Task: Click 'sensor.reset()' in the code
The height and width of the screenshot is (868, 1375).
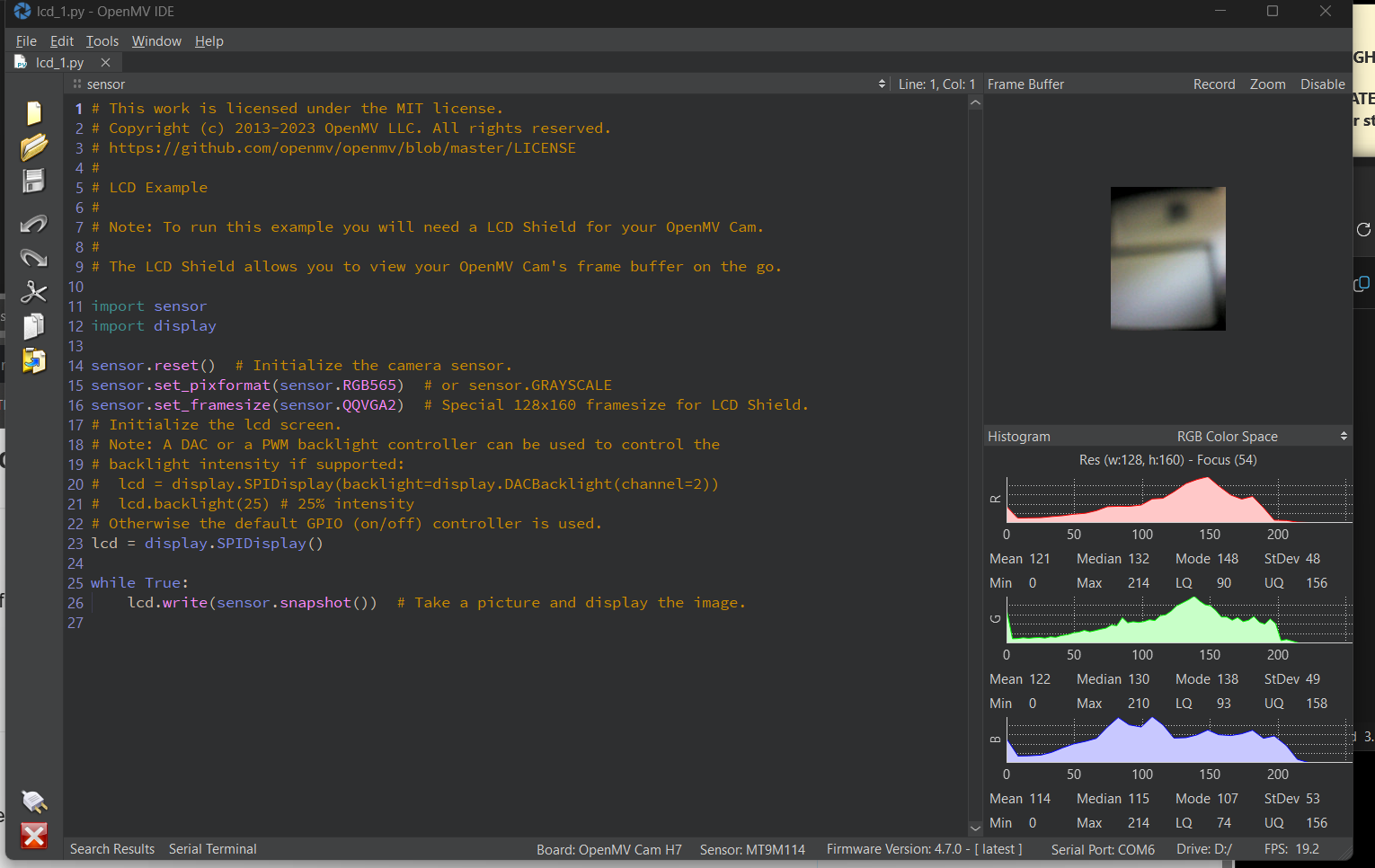Action: [154, 366]
